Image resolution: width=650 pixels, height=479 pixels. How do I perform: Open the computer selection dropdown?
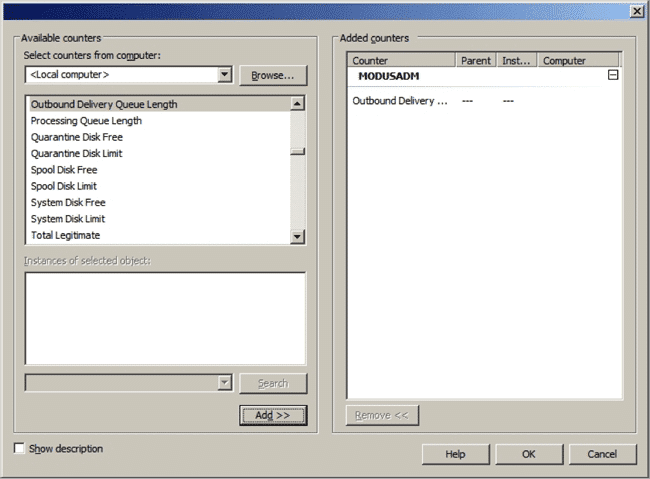pyautogui.click(x=224, y=75)
